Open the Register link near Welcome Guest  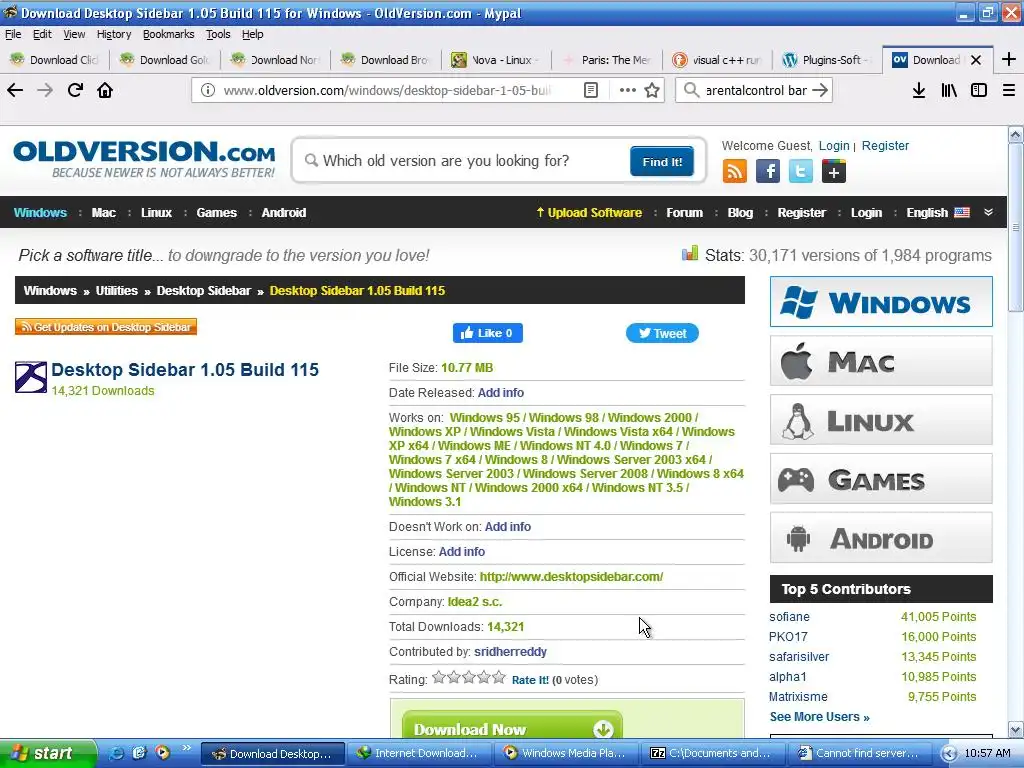885,146
